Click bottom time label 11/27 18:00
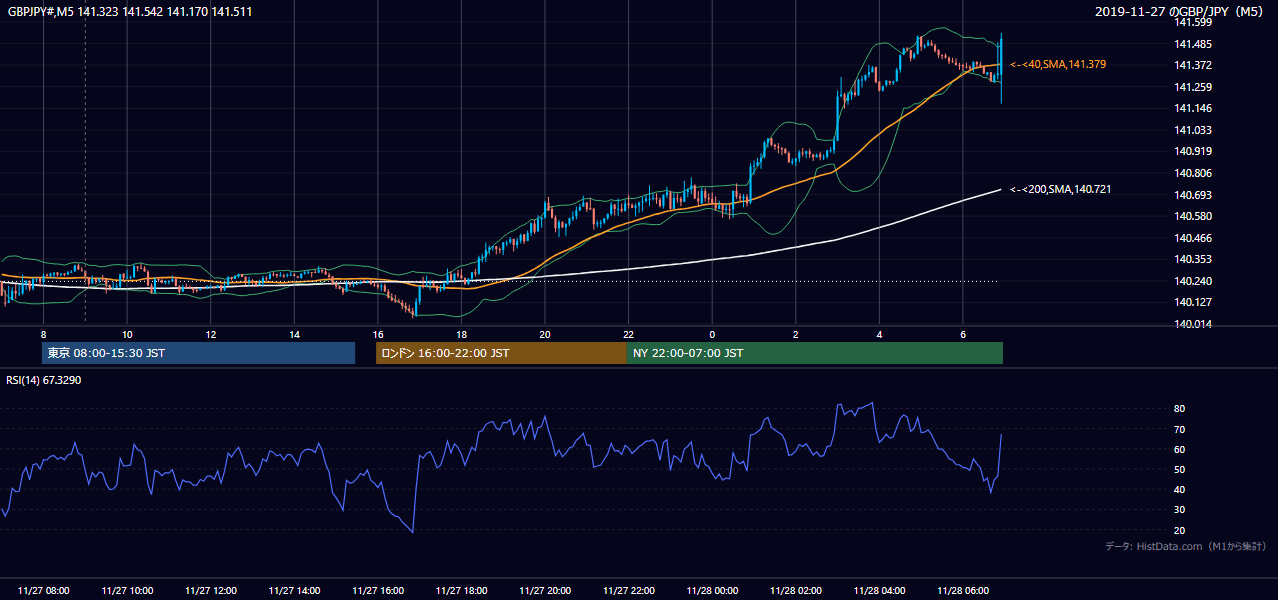The width and height of the screenshot is (1278, 600). [461, 590]
